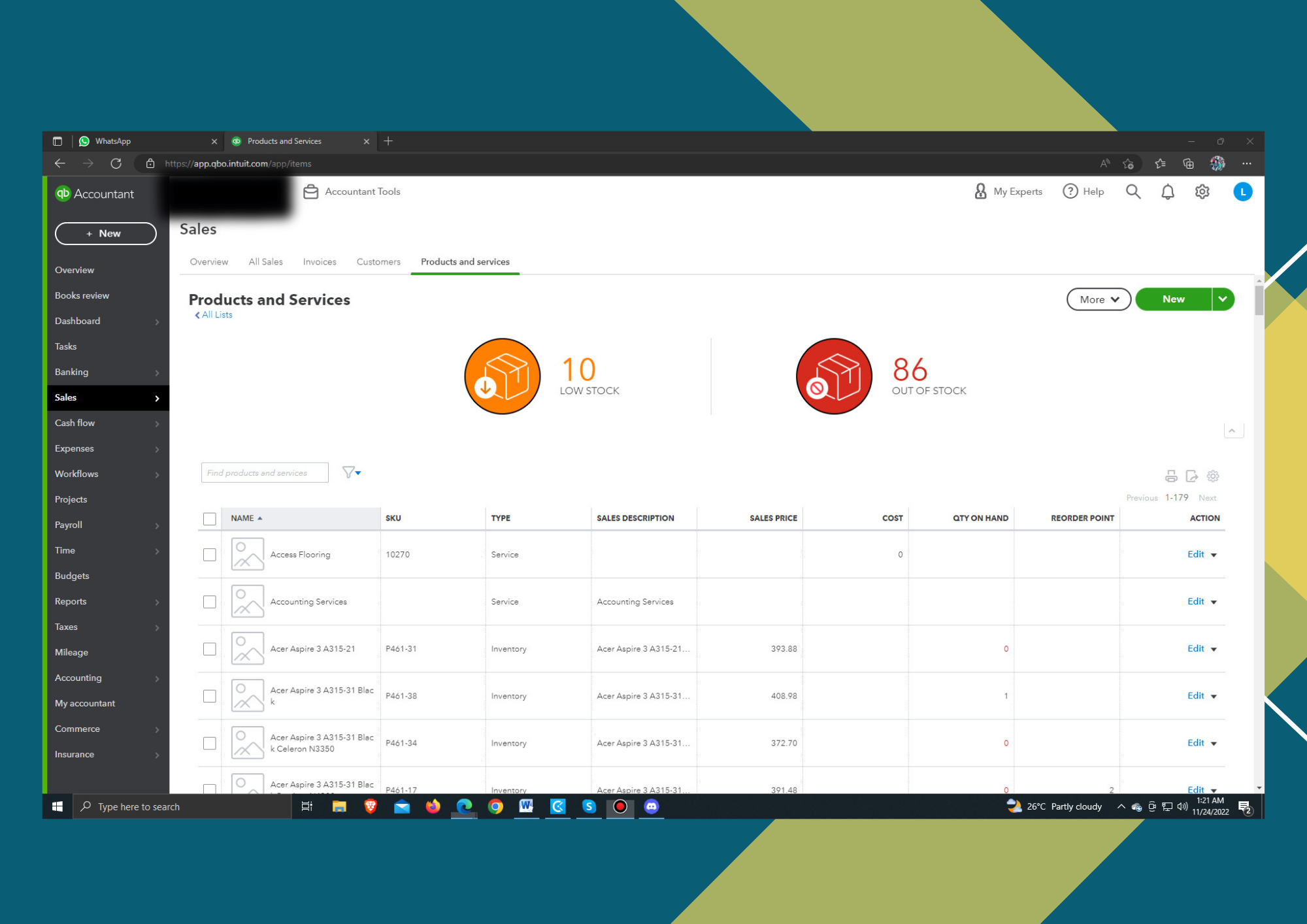The image size is (1307, 924).
Task: Open Edit dropdown arrow for Access Flooring
Action: coord(1214,555)
